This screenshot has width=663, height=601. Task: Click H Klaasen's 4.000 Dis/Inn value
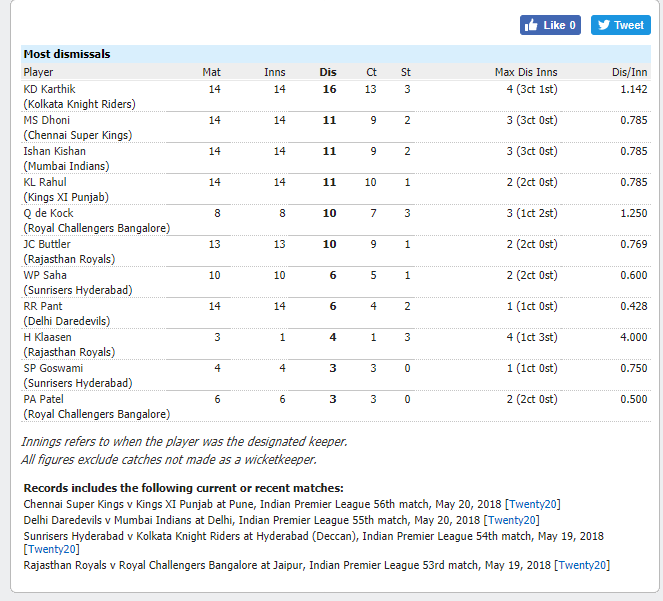[634, 337]
